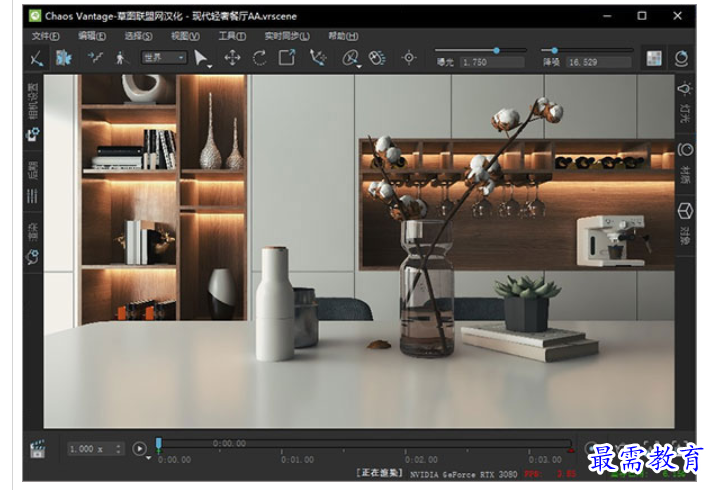Open the 帮助(H) menu
The width and height of the screenshot is (712, 490).
(343, 36)
